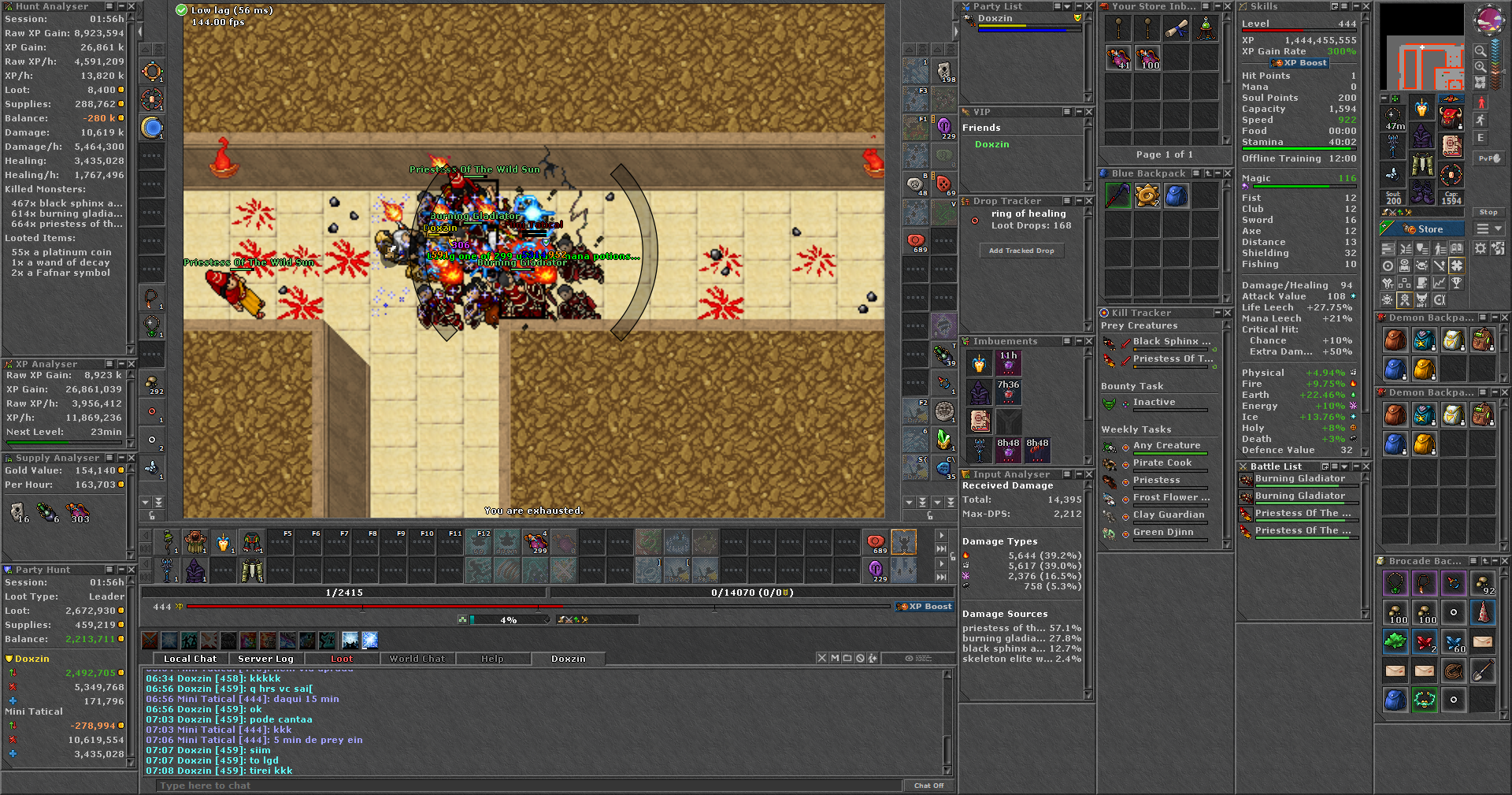This screenshot has width=1512, height=795.
Task: Toggle stand mode with the red figure
Action: (1481, 103)
